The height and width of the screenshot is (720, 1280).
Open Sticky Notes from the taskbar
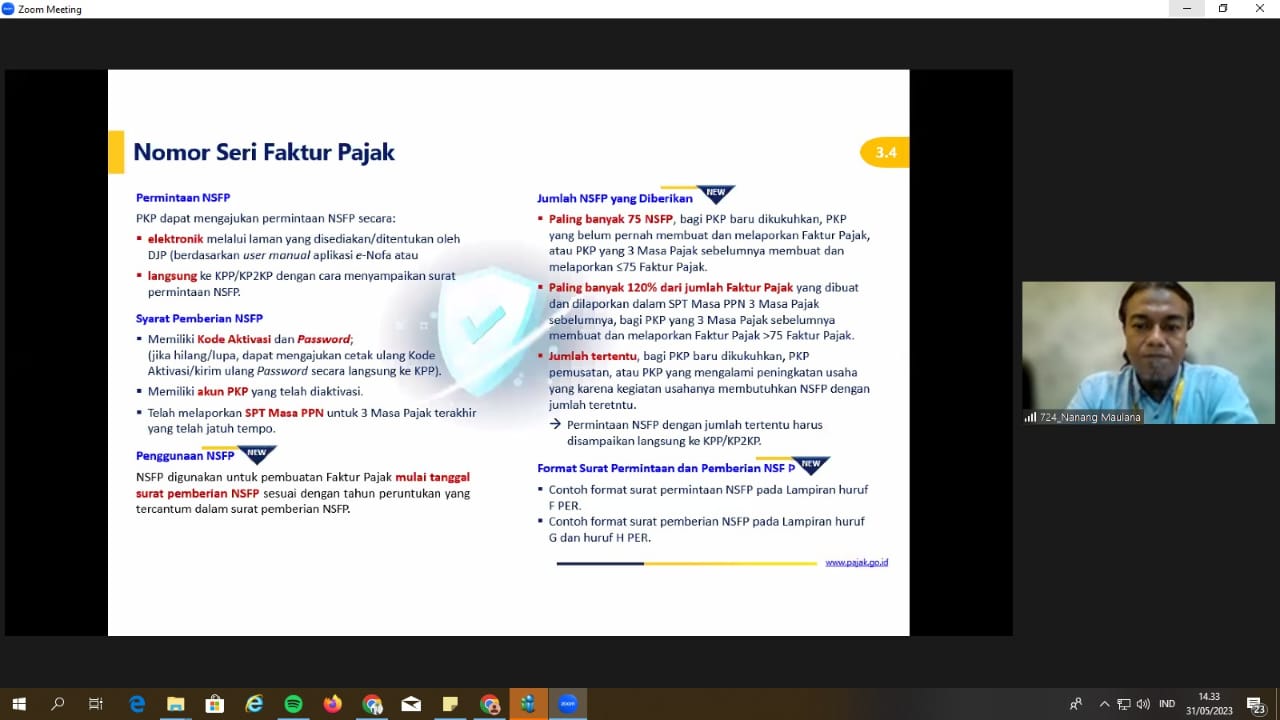[450, 704]
